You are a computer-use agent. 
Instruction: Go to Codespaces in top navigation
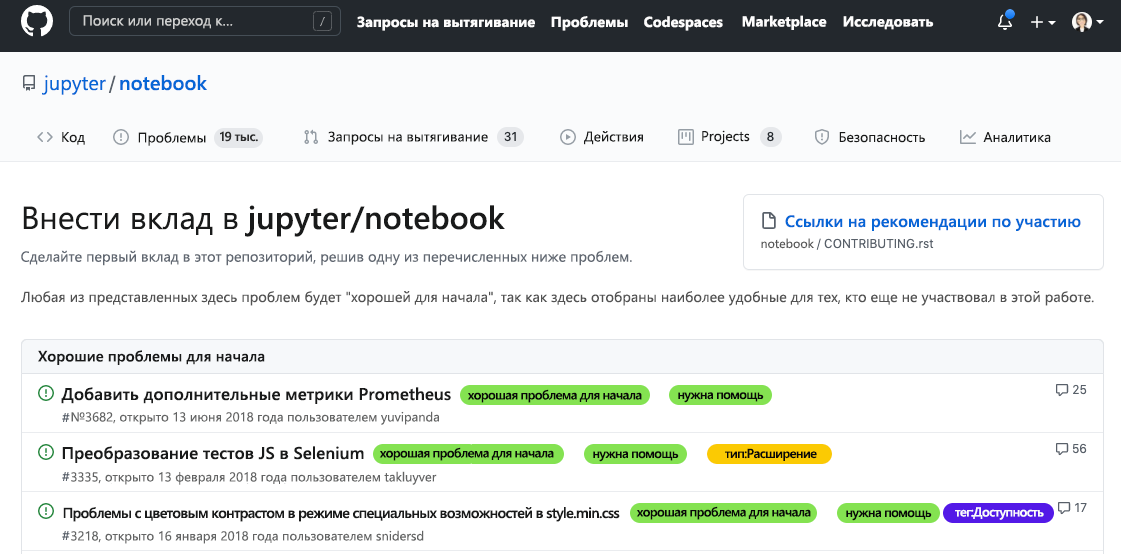(x=683, y=22)
